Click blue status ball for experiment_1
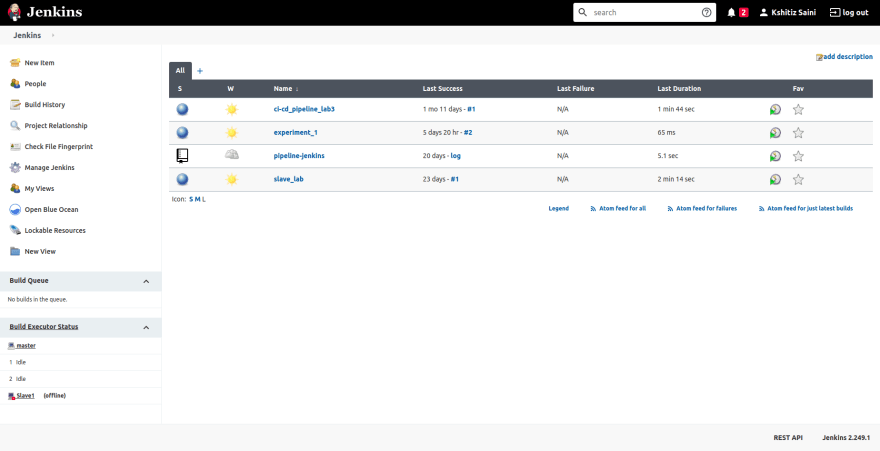Viewport: 880px width, 451px height. [182, 133]
